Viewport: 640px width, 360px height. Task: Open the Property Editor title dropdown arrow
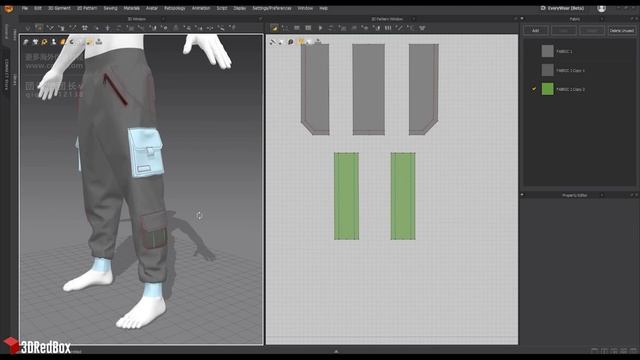[x=602, y=195]
